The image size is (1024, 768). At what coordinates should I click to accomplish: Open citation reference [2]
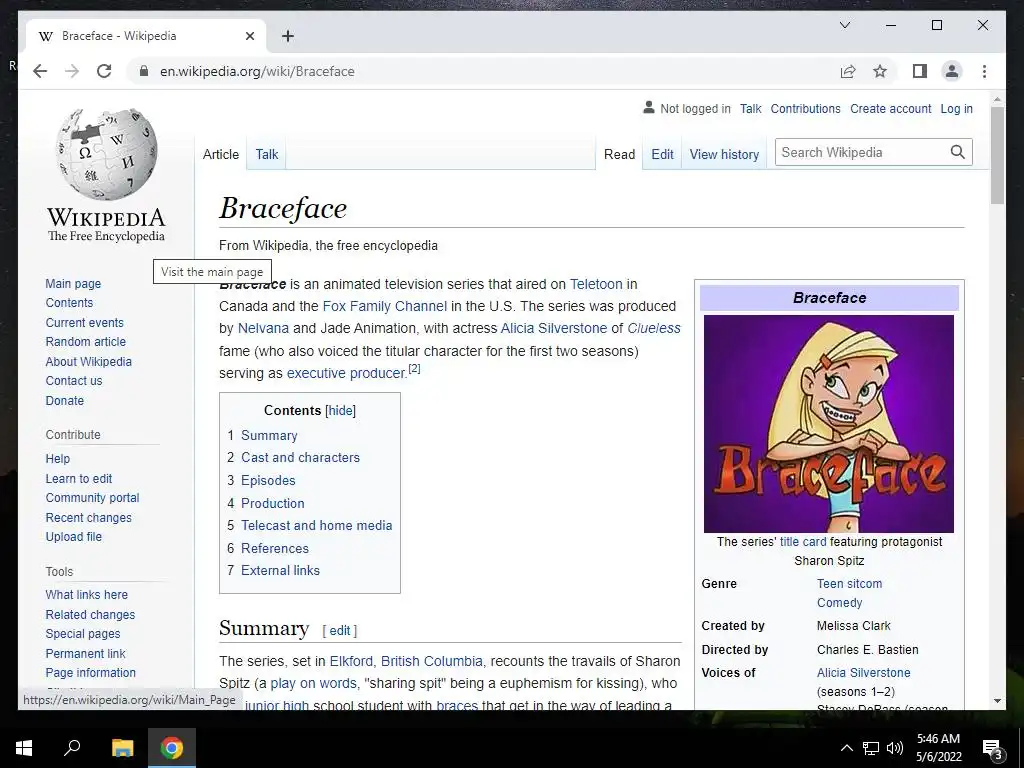[x=414, y=369]
